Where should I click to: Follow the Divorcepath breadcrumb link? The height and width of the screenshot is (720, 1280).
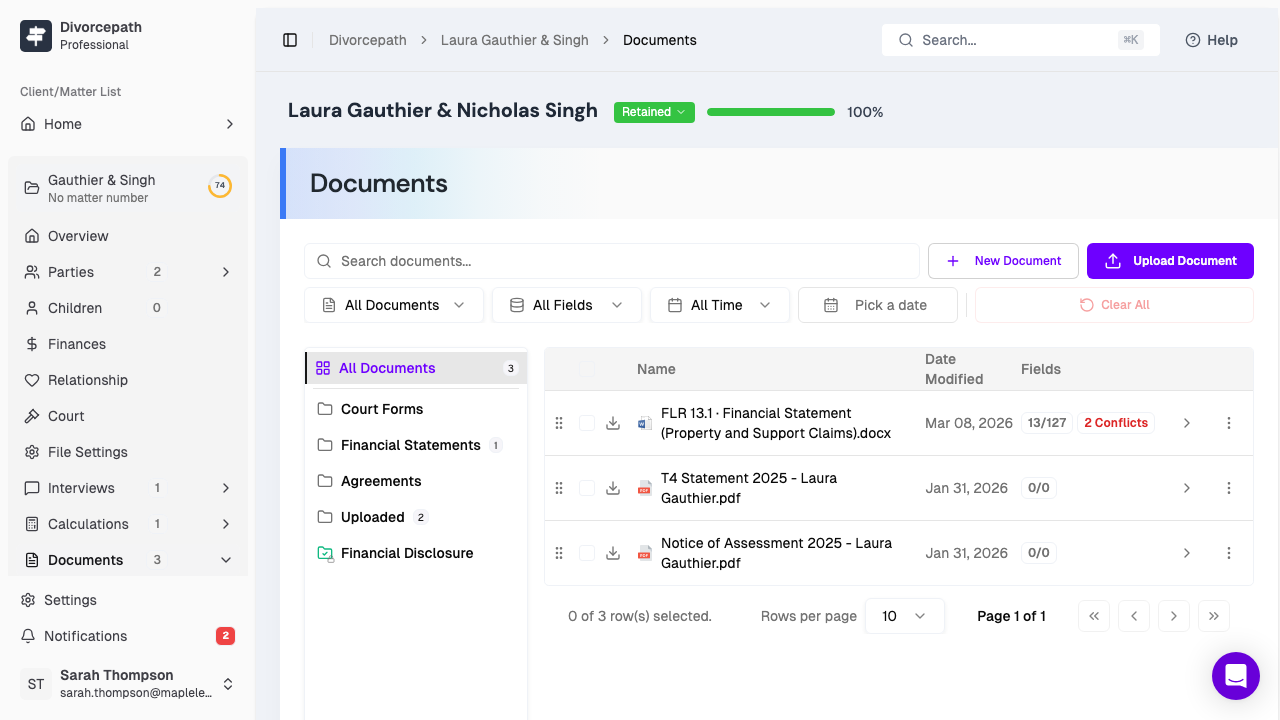(x=368, y=40)
